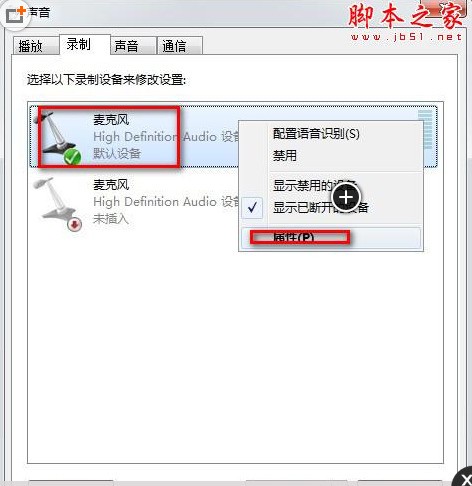Click the red down-arrow unplugged badge
The height and width of the screenshot is (486, 472).
pos(75,225)
